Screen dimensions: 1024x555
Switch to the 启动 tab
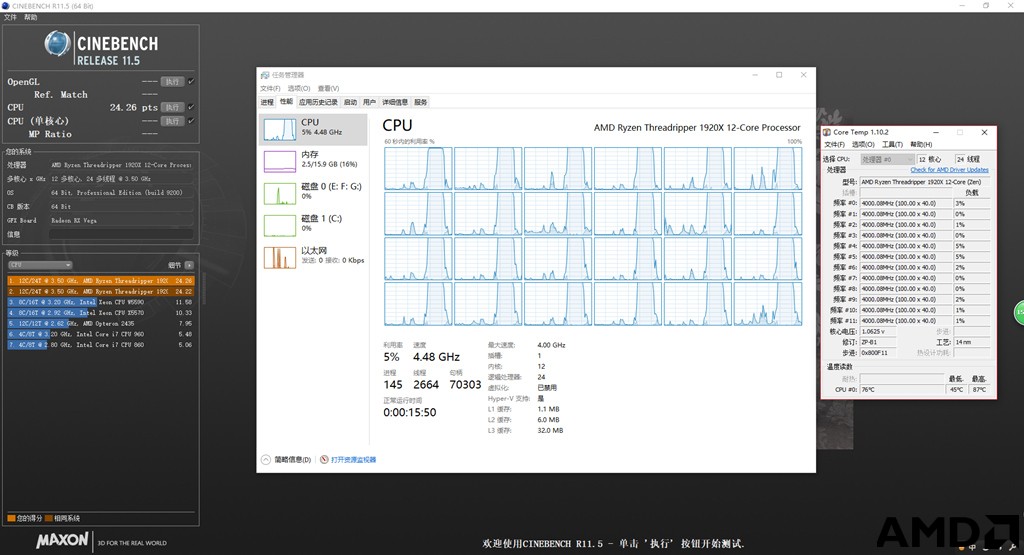(351, 102)
